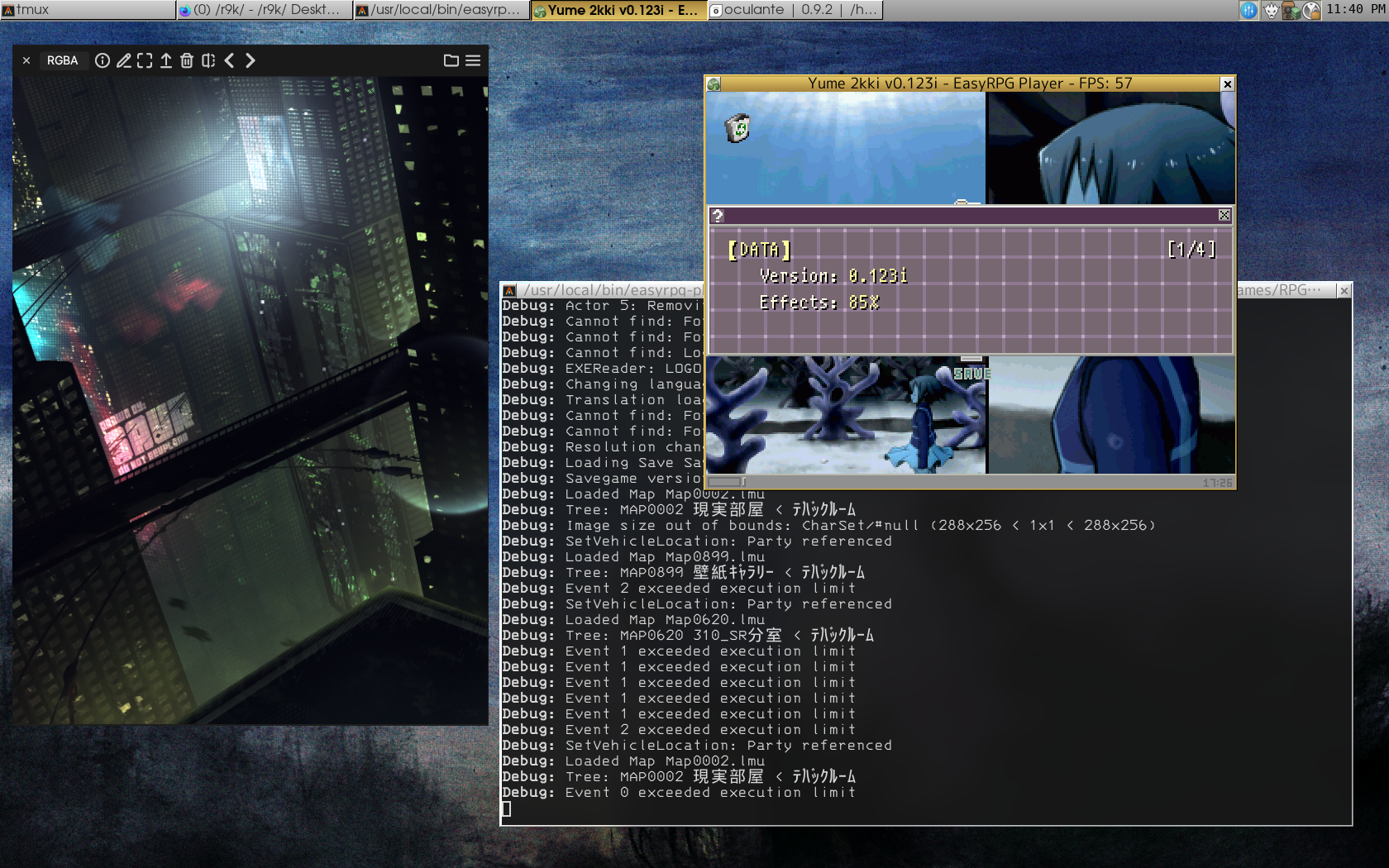Switch to the /usr/local/bin/easyrp taskbar entry
1389x868 pixels.
442,10
